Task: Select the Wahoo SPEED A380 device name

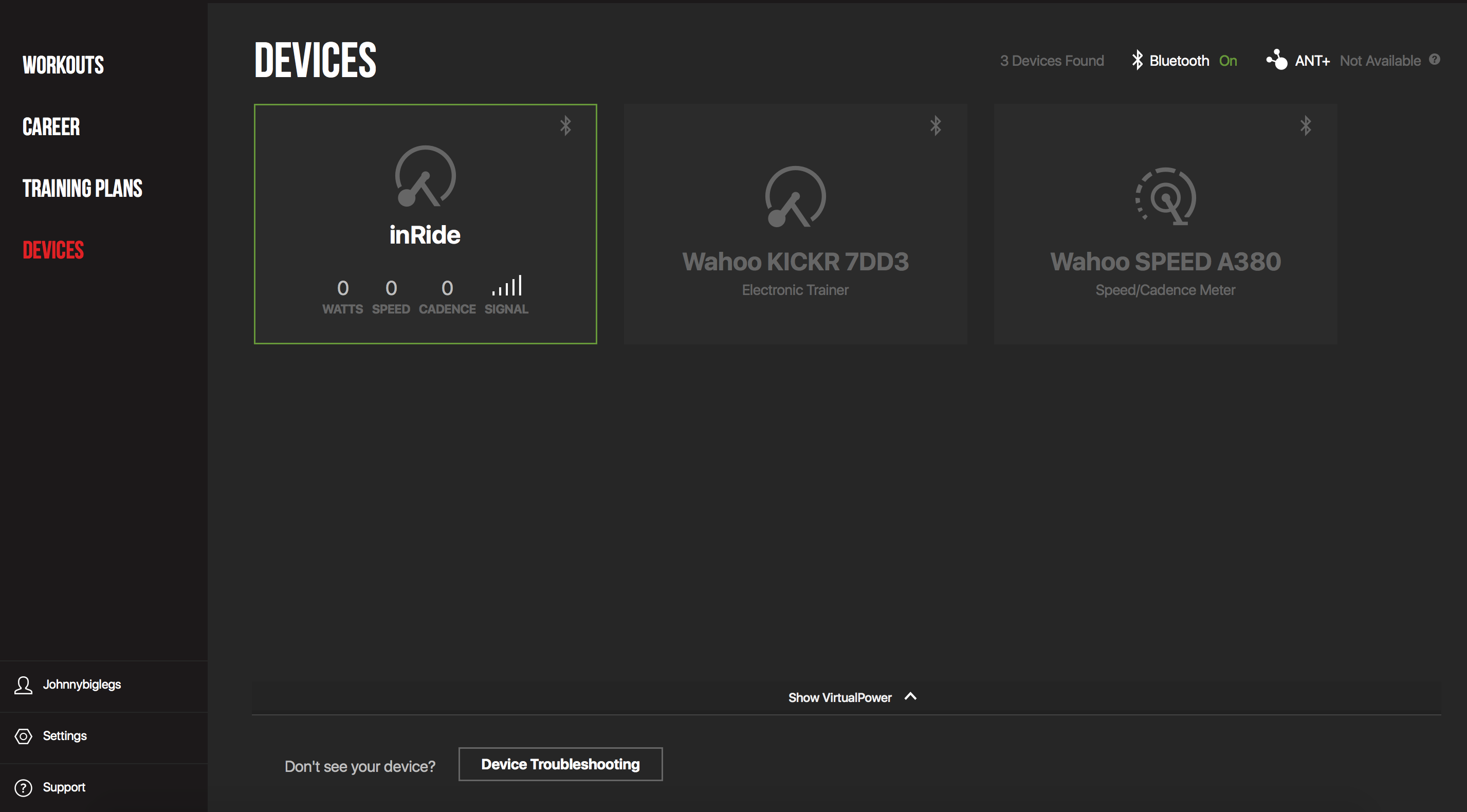Action: (1165, 262)
